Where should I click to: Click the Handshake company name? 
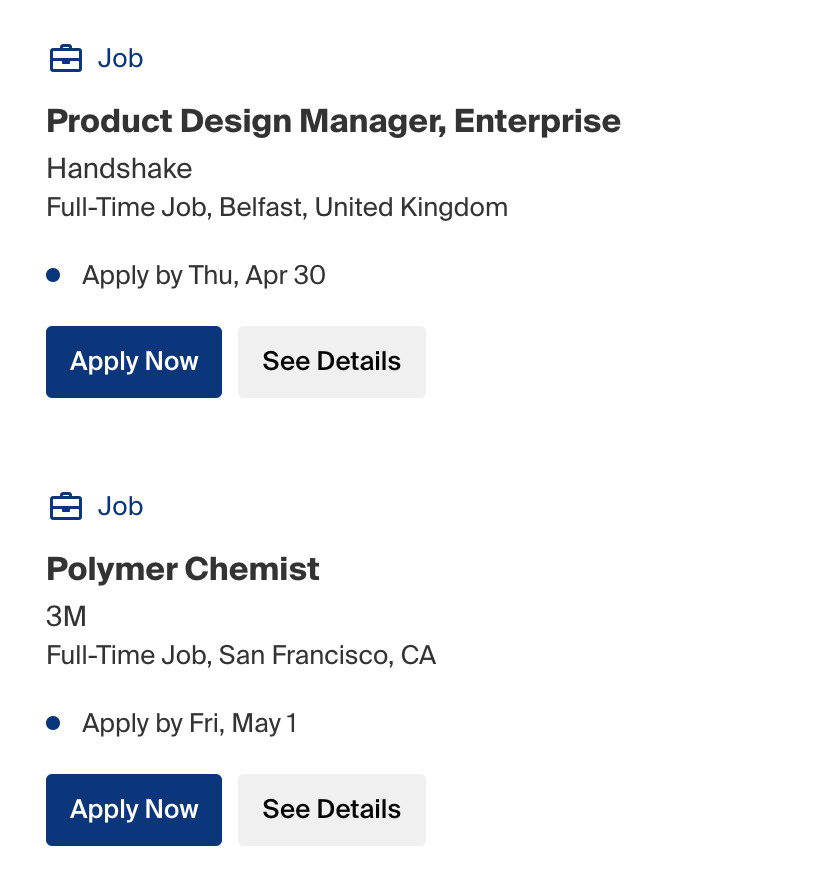119,169
